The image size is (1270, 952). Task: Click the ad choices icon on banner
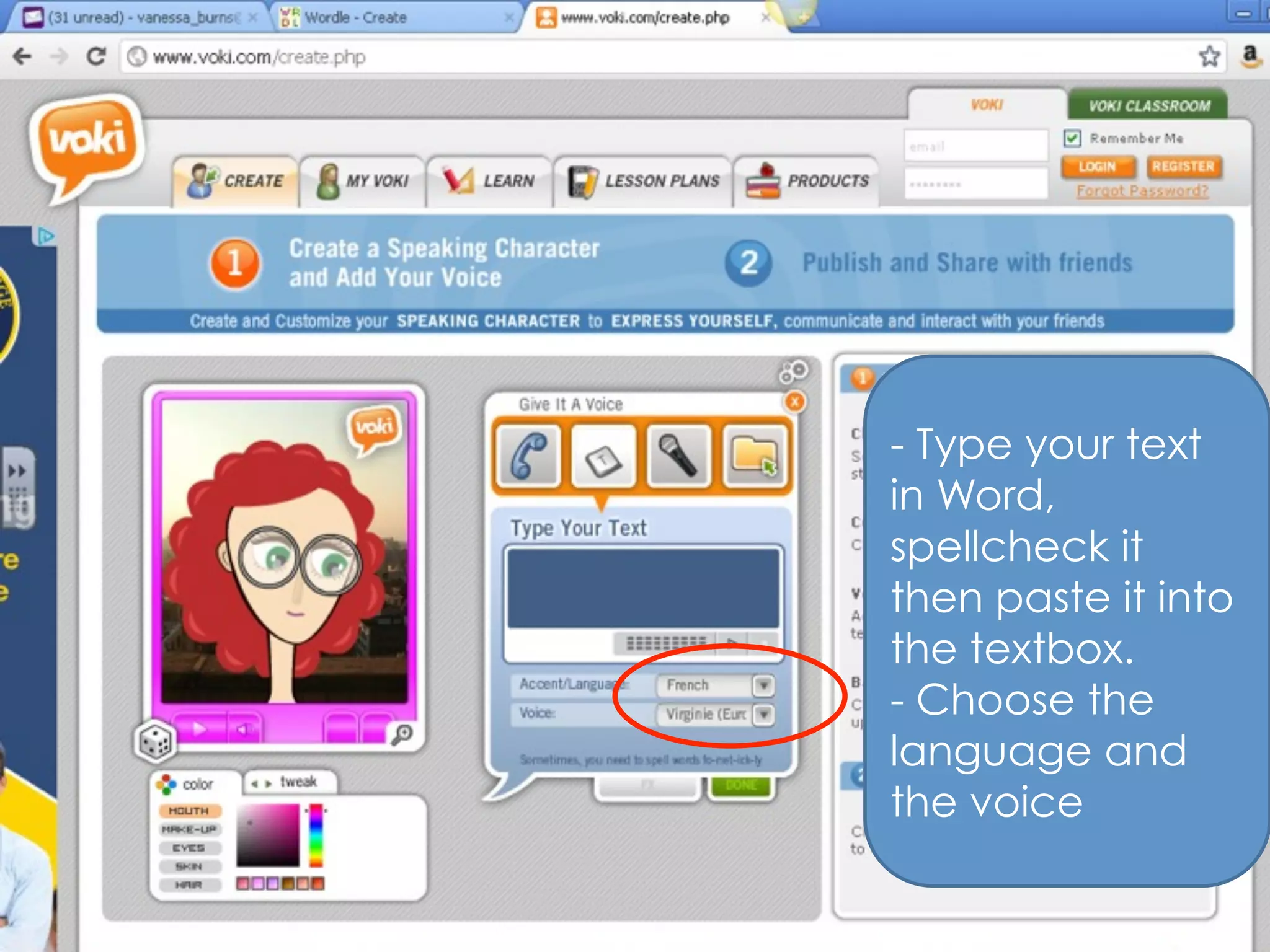point(45,236)
